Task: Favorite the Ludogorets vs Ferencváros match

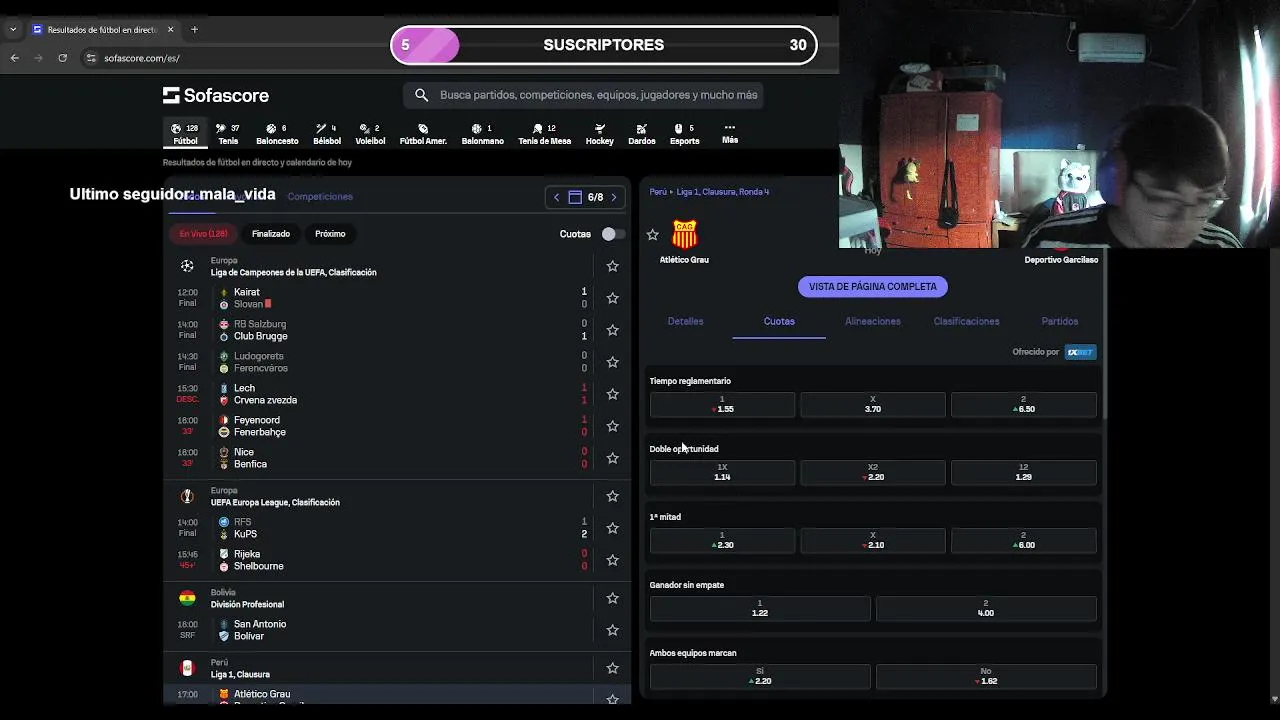Action: 612,362
